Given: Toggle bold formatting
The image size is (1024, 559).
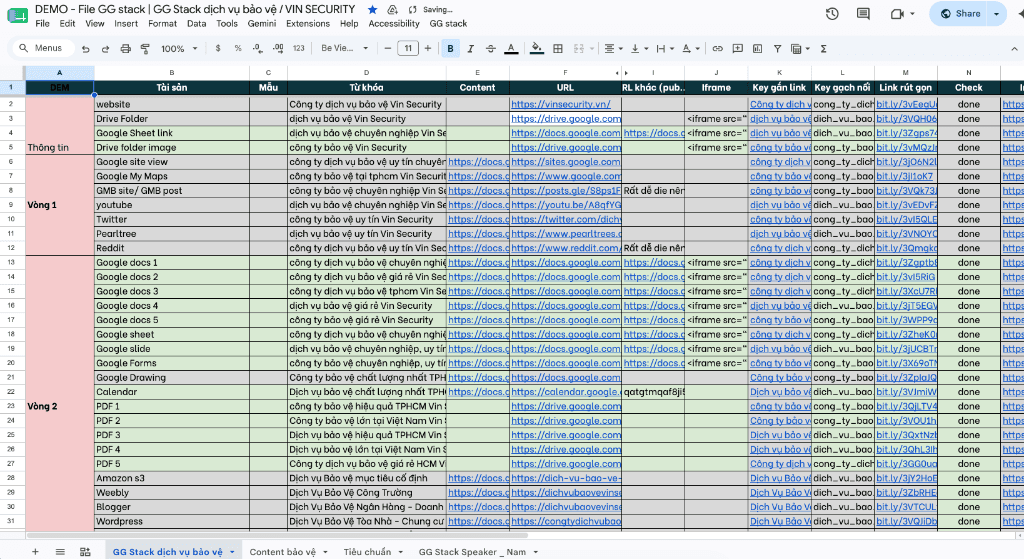Looking at the screenshot, I should [x=450, y=48].
